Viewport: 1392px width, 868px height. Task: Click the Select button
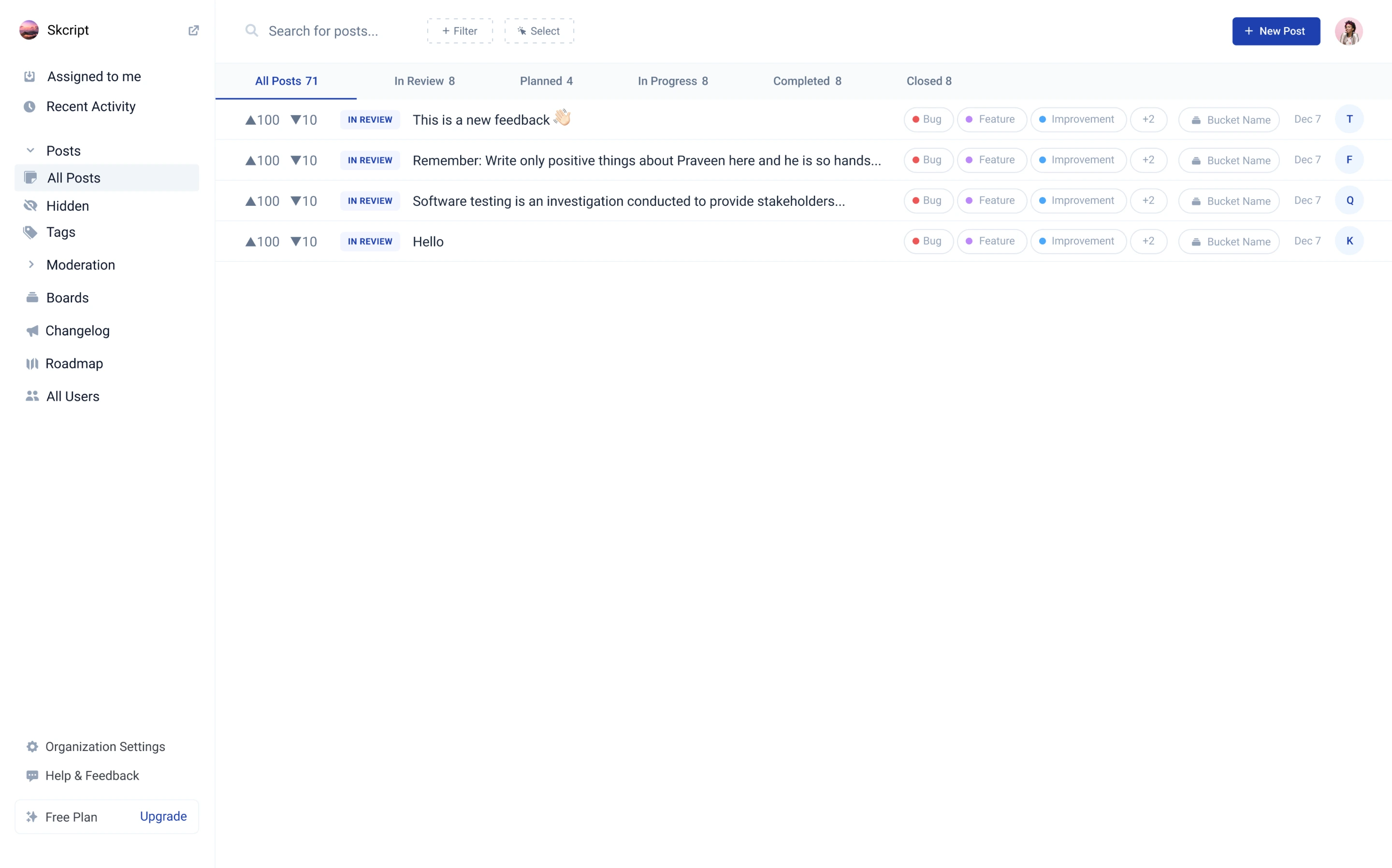click(x=539, y=31)
